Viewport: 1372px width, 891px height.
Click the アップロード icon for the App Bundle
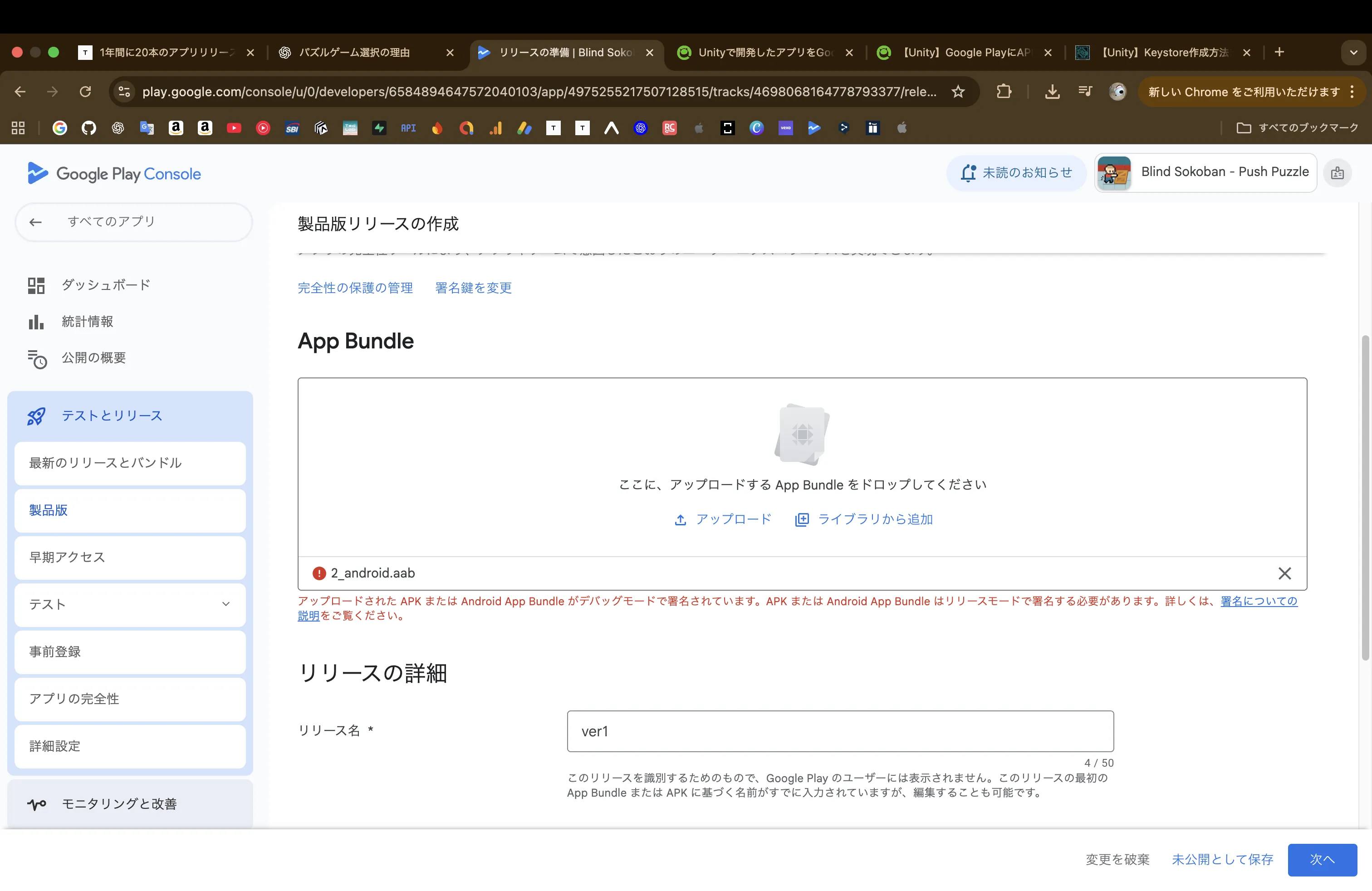681,519
